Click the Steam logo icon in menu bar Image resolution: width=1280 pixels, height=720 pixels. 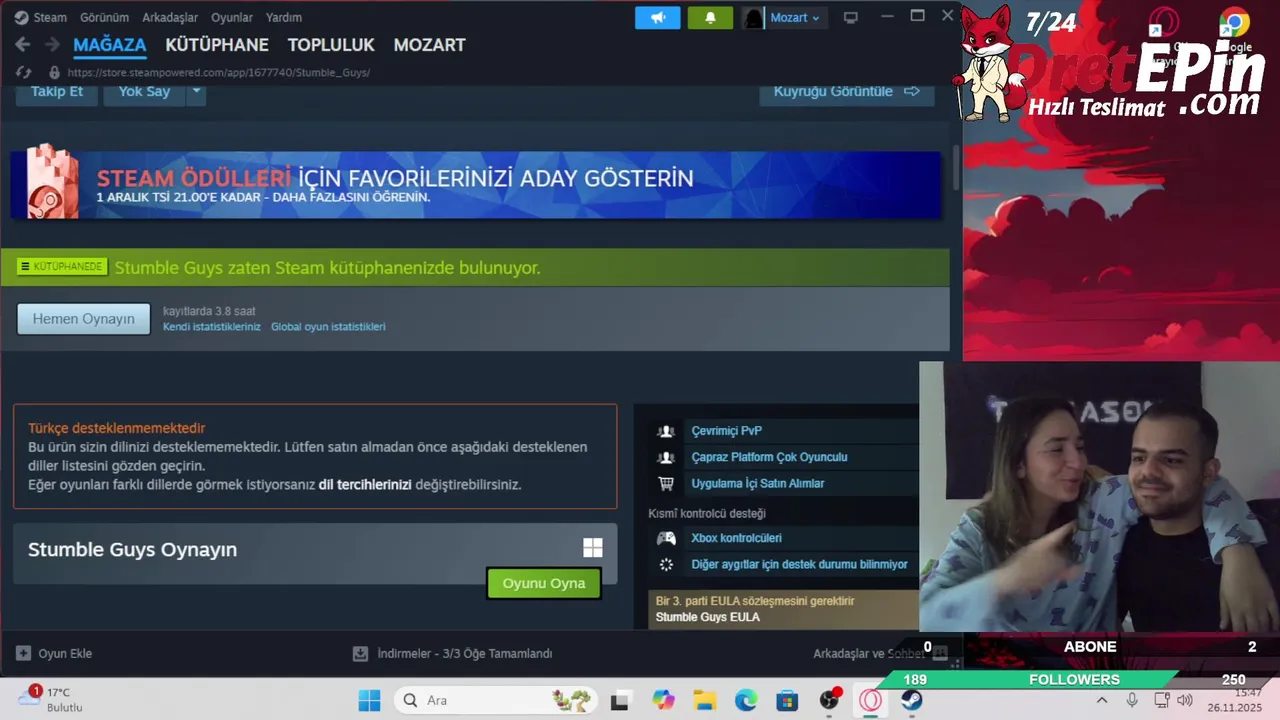click(21, 17)
